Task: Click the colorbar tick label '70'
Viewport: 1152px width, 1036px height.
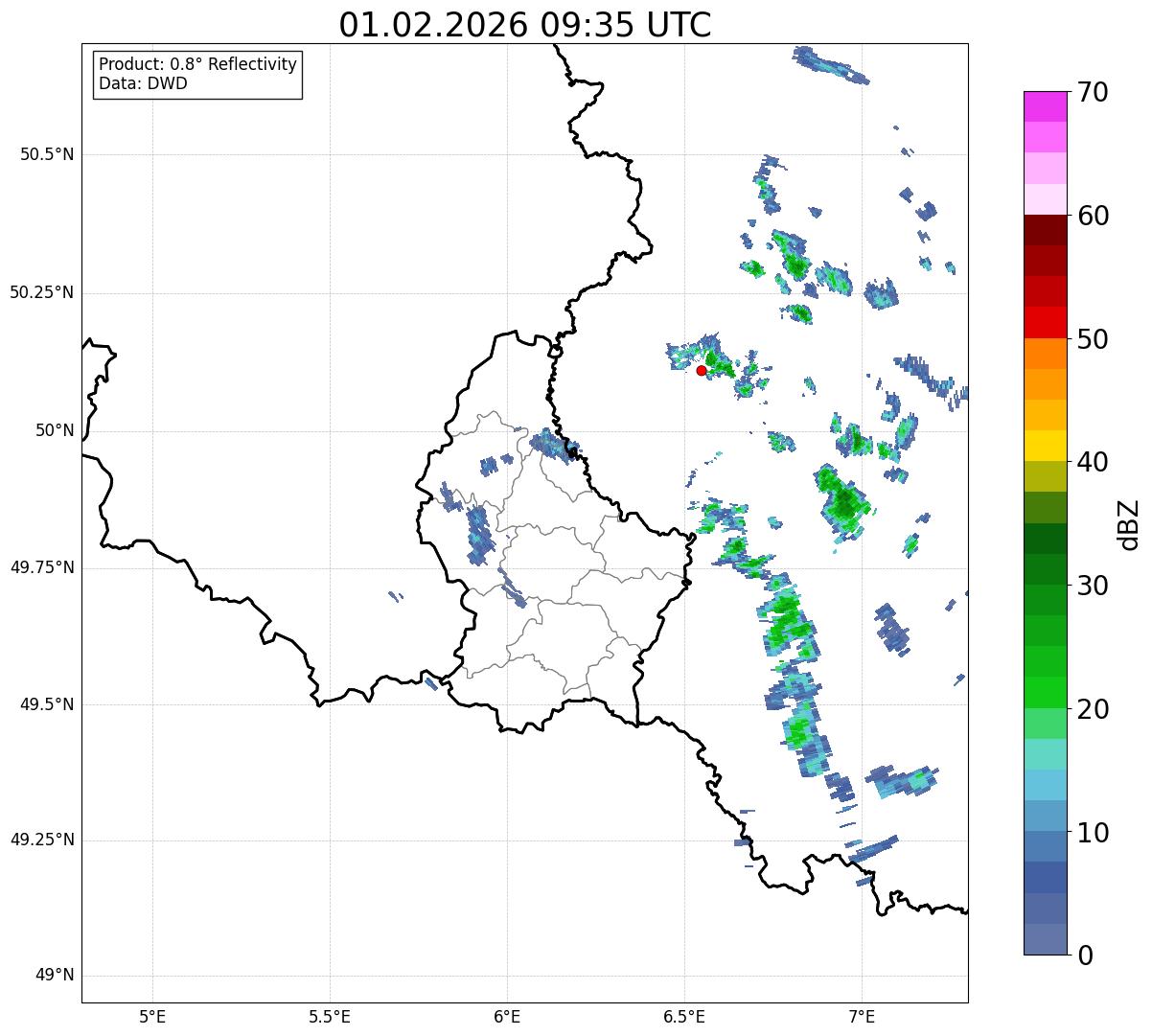Action: (1092, 93)
